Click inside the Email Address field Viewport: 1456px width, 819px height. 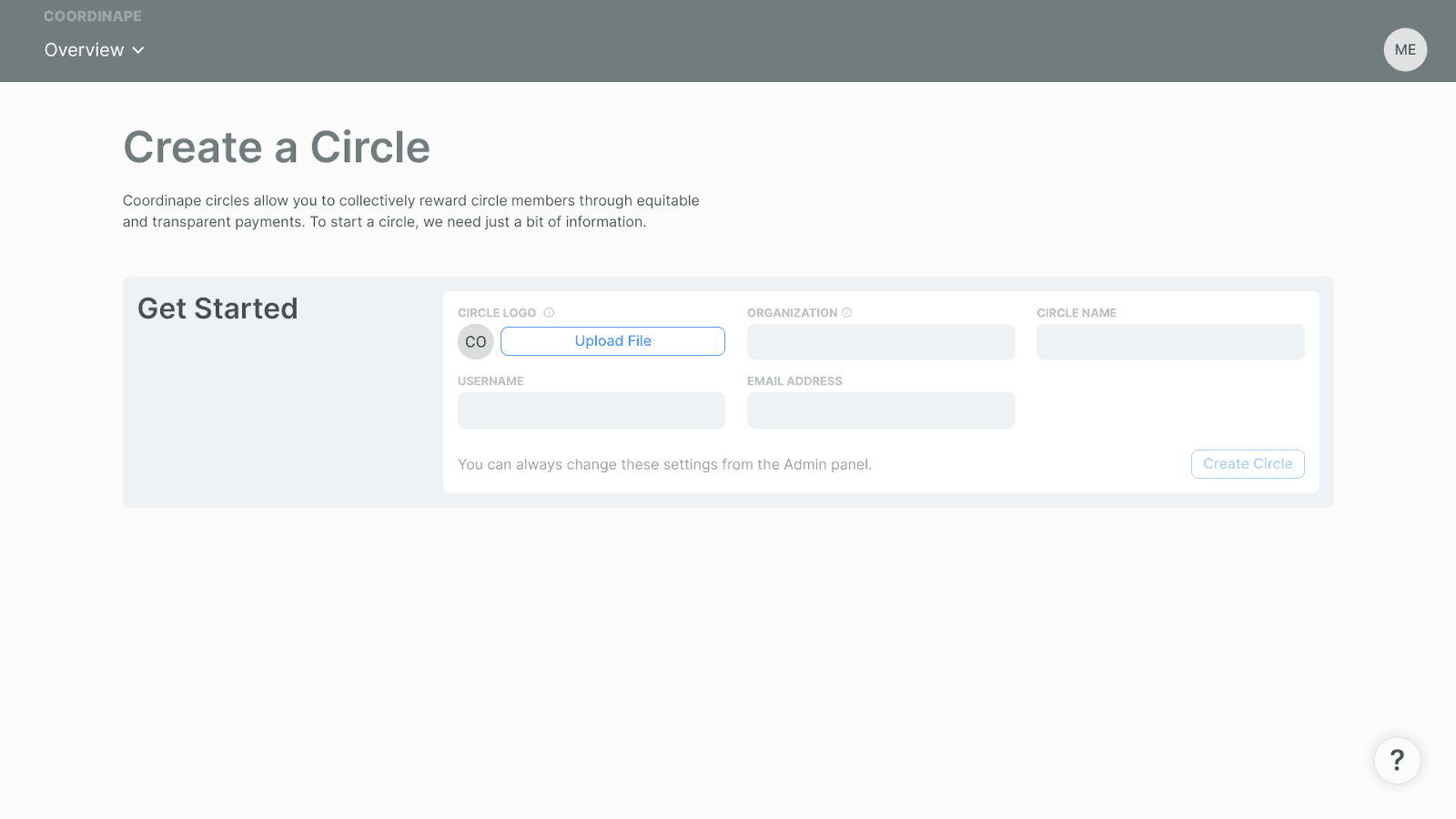[880, 410]
